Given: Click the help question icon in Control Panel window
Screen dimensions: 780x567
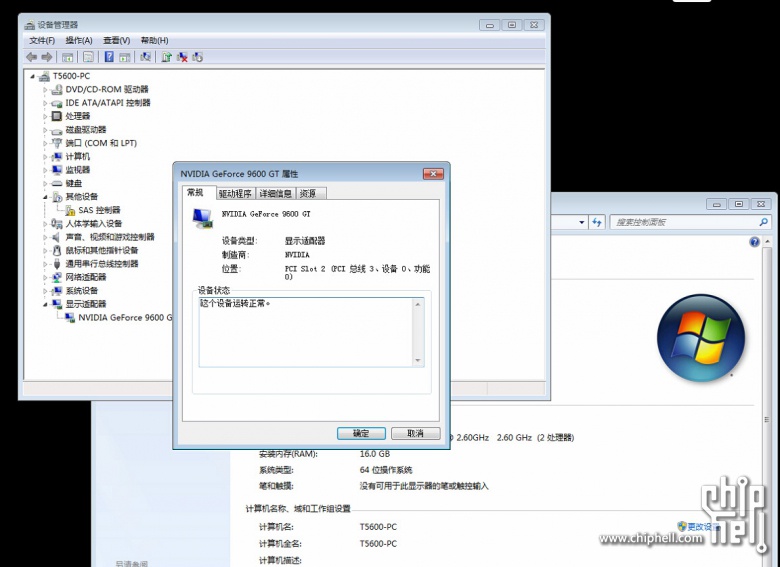Looking at the screenshot, I should 755,242.
